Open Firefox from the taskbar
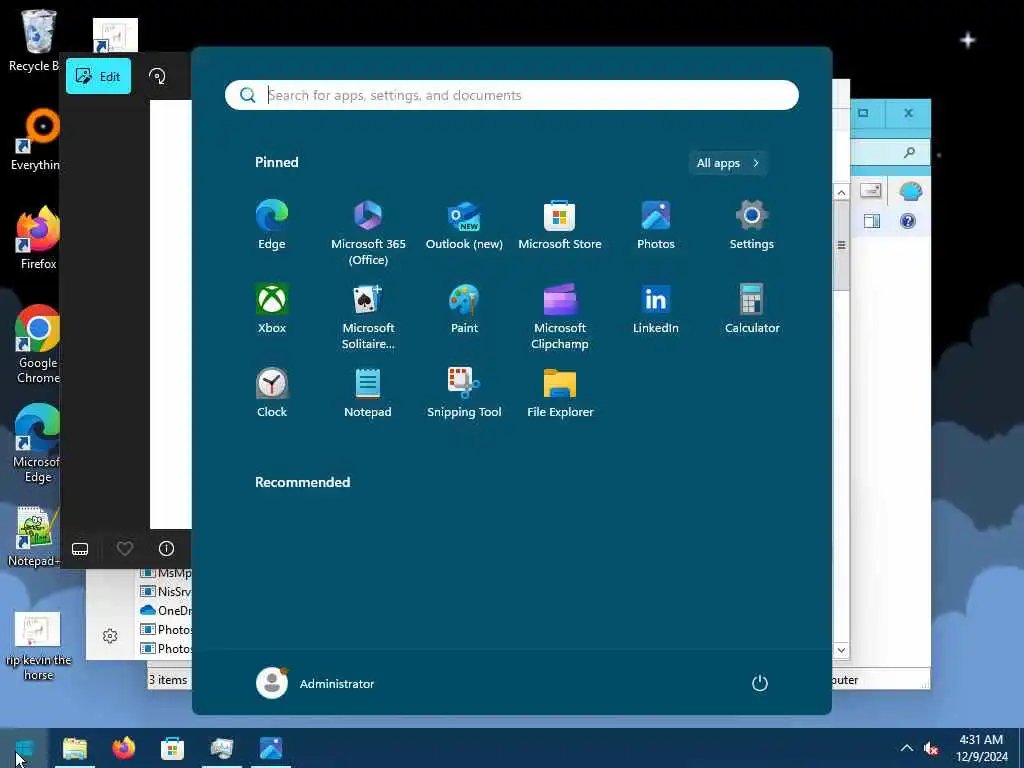 (123, 748)
